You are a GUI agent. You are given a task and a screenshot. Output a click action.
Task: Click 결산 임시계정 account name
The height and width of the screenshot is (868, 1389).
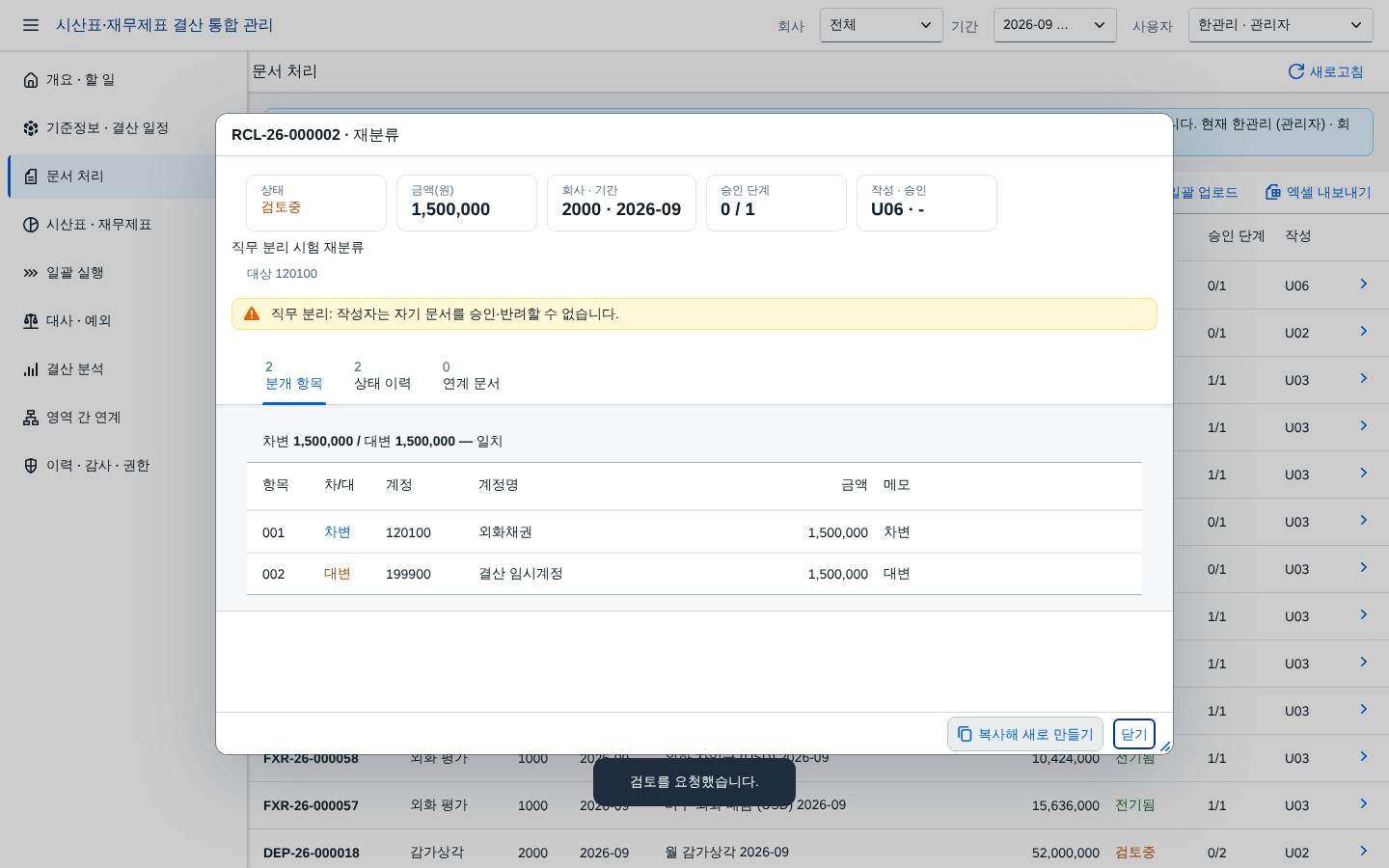pyautogui.click(x=520, y=574)
